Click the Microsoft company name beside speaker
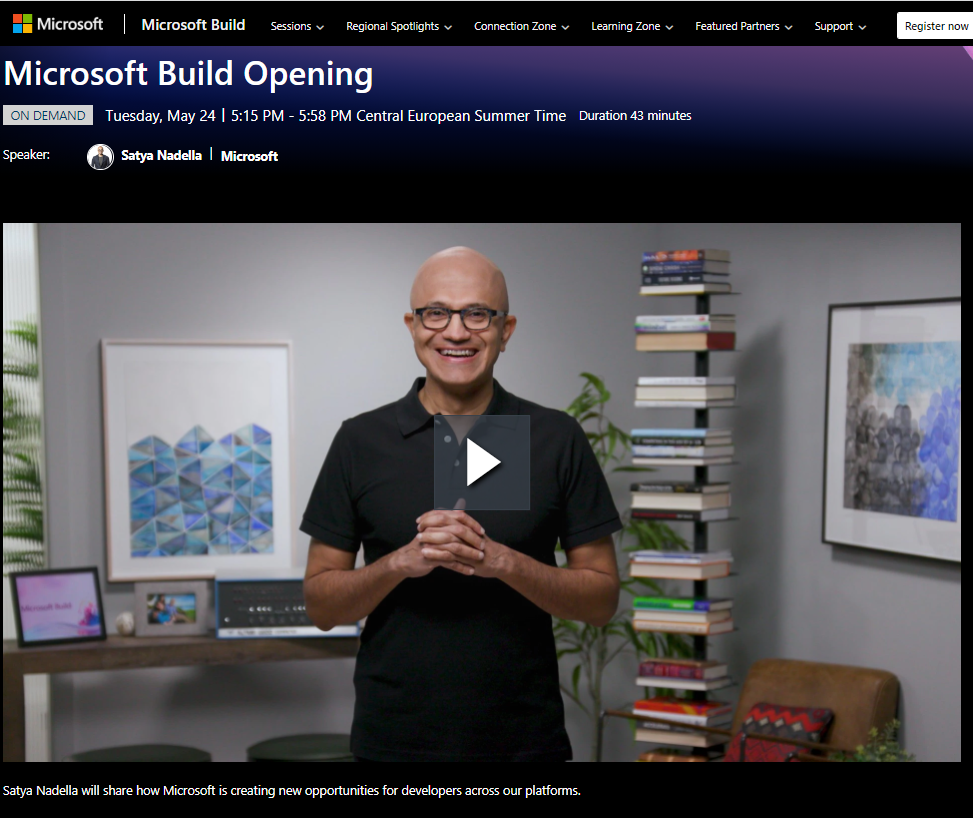The image size is (973, 818). 249,156
